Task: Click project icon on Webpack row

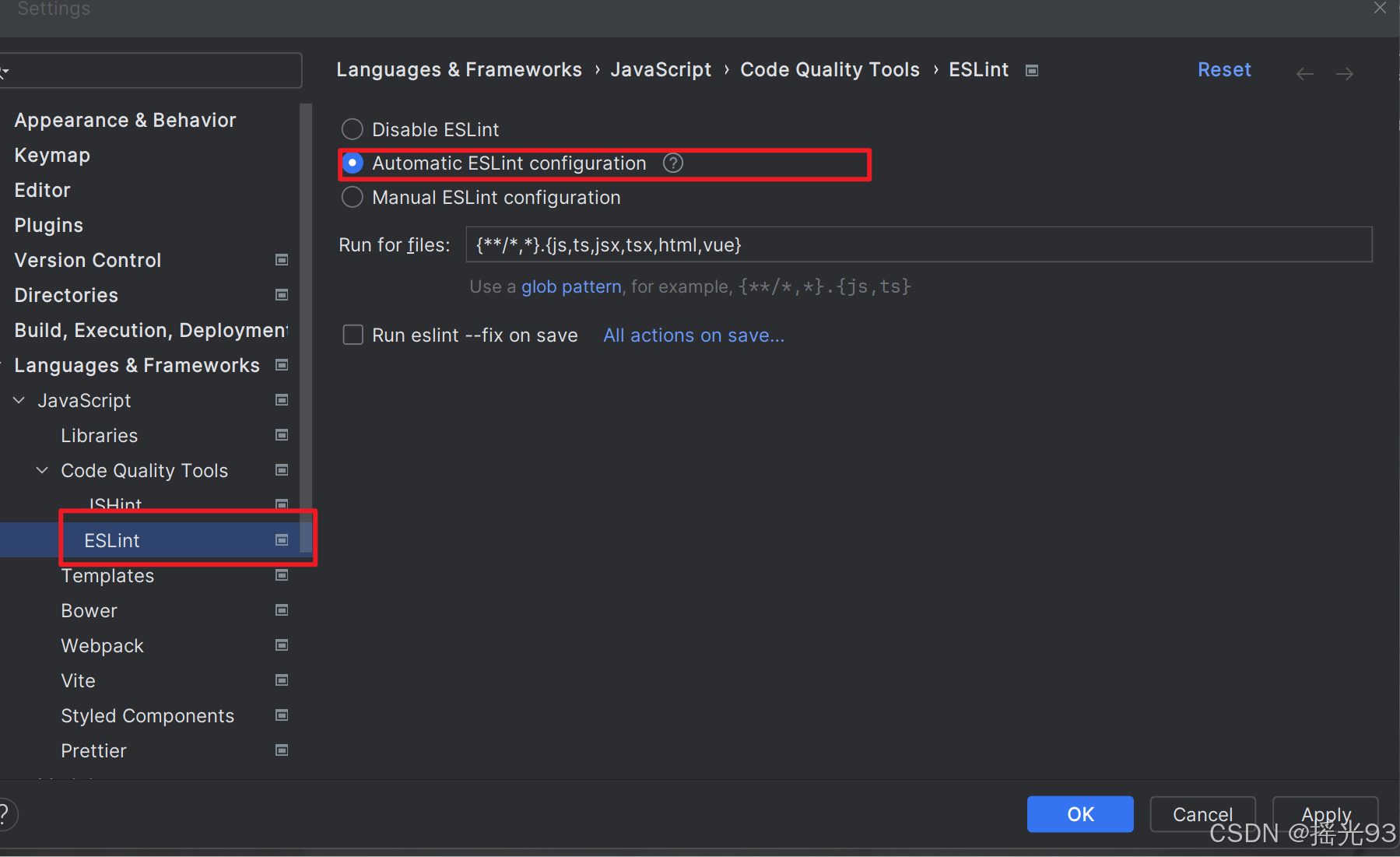Action: [282, 645]
